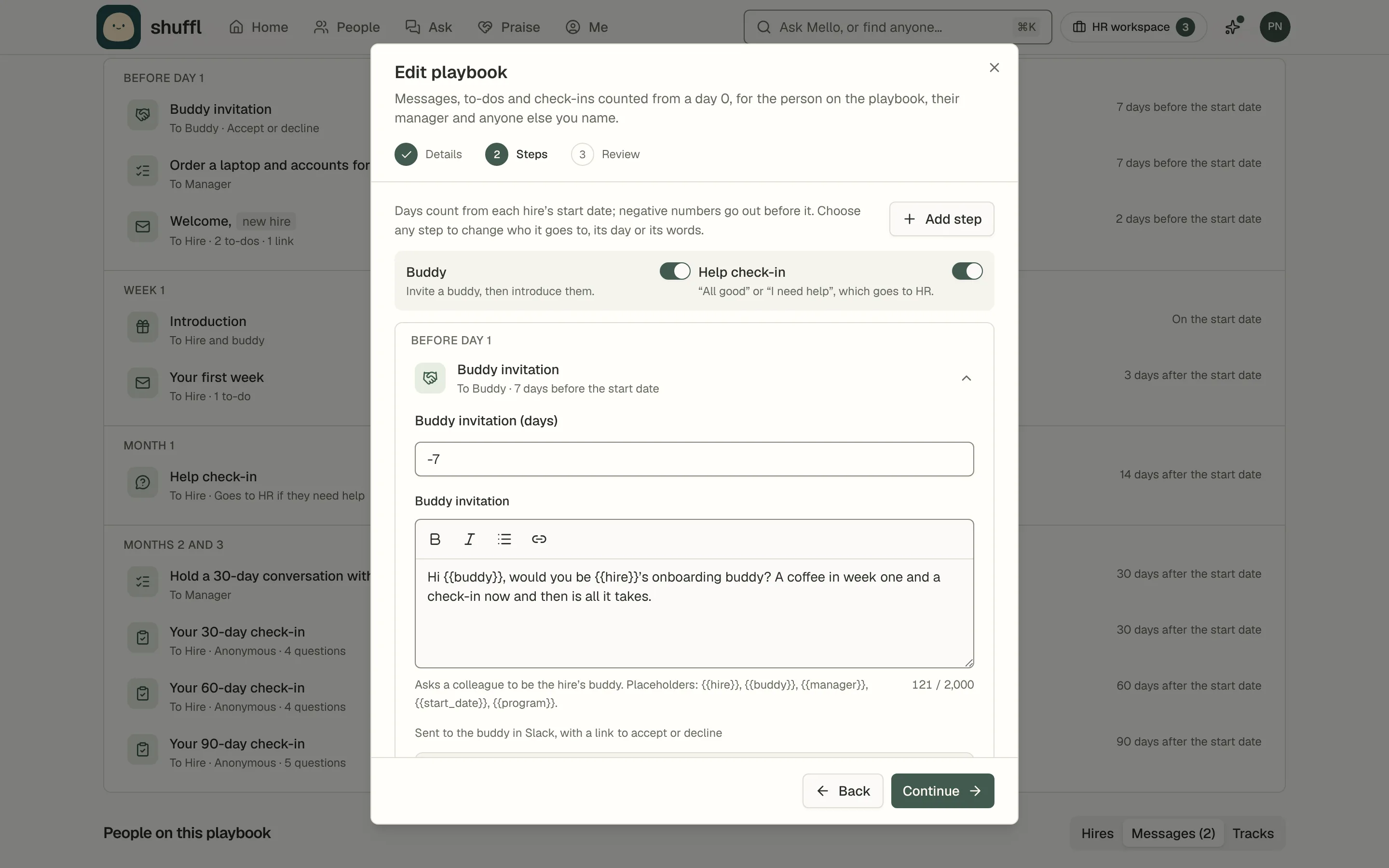Disable the Buddy toggle
The width and height of the screenshot is (1389, 868).
coord(674,271)
